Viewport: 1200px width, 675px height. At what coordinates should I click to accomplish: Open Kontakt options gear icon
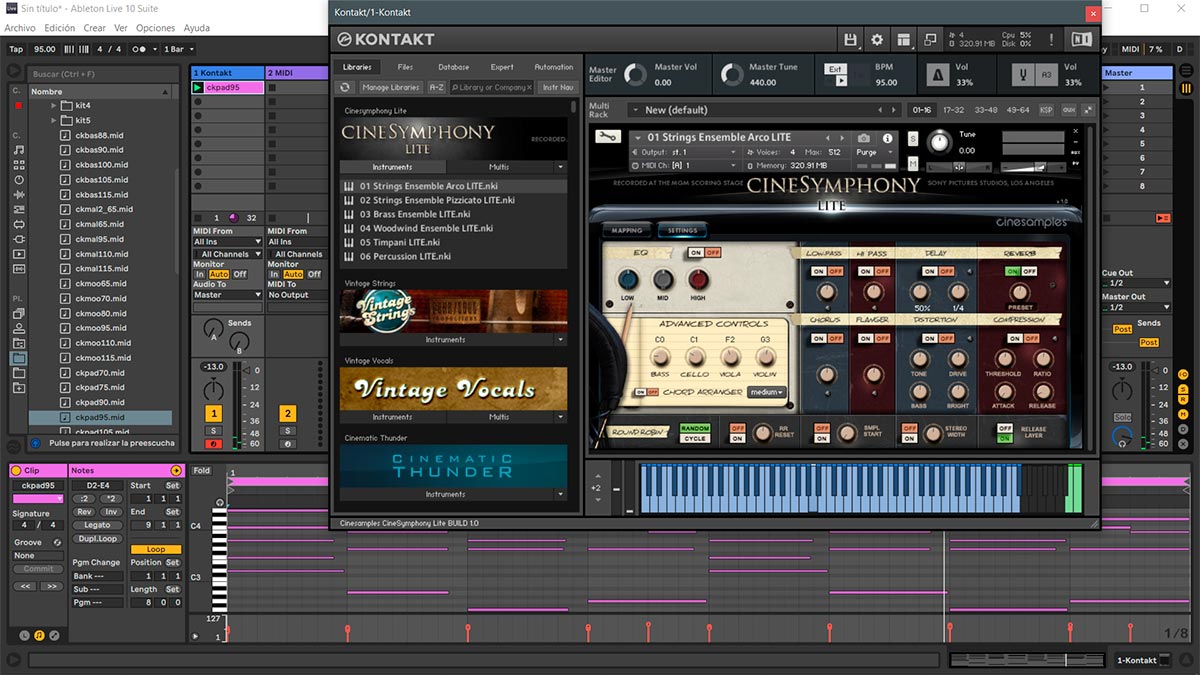pyautogui.click(x=877, y=40)
